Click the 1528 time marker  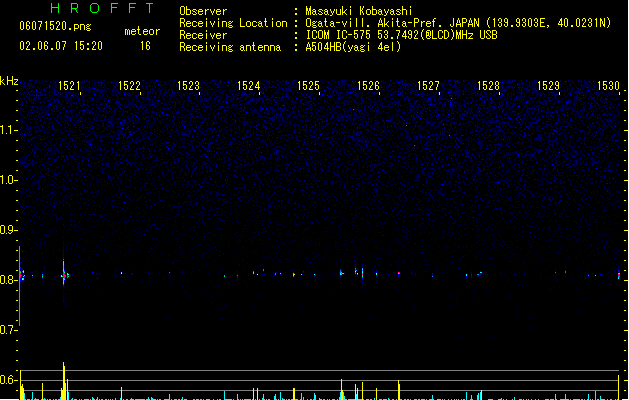(488, 86)
